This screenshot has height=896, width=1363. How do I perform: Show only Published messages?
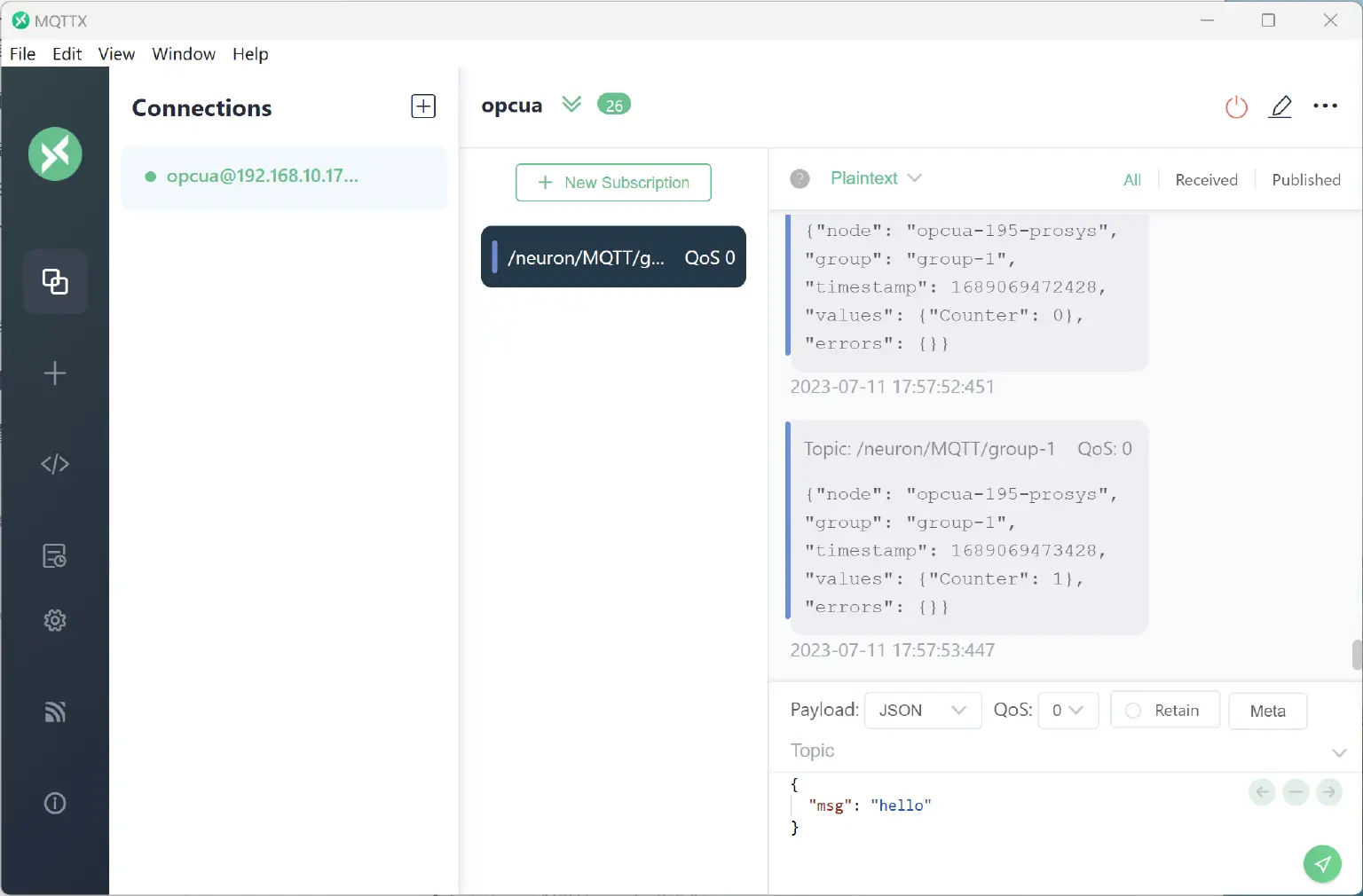(1305, 180)
